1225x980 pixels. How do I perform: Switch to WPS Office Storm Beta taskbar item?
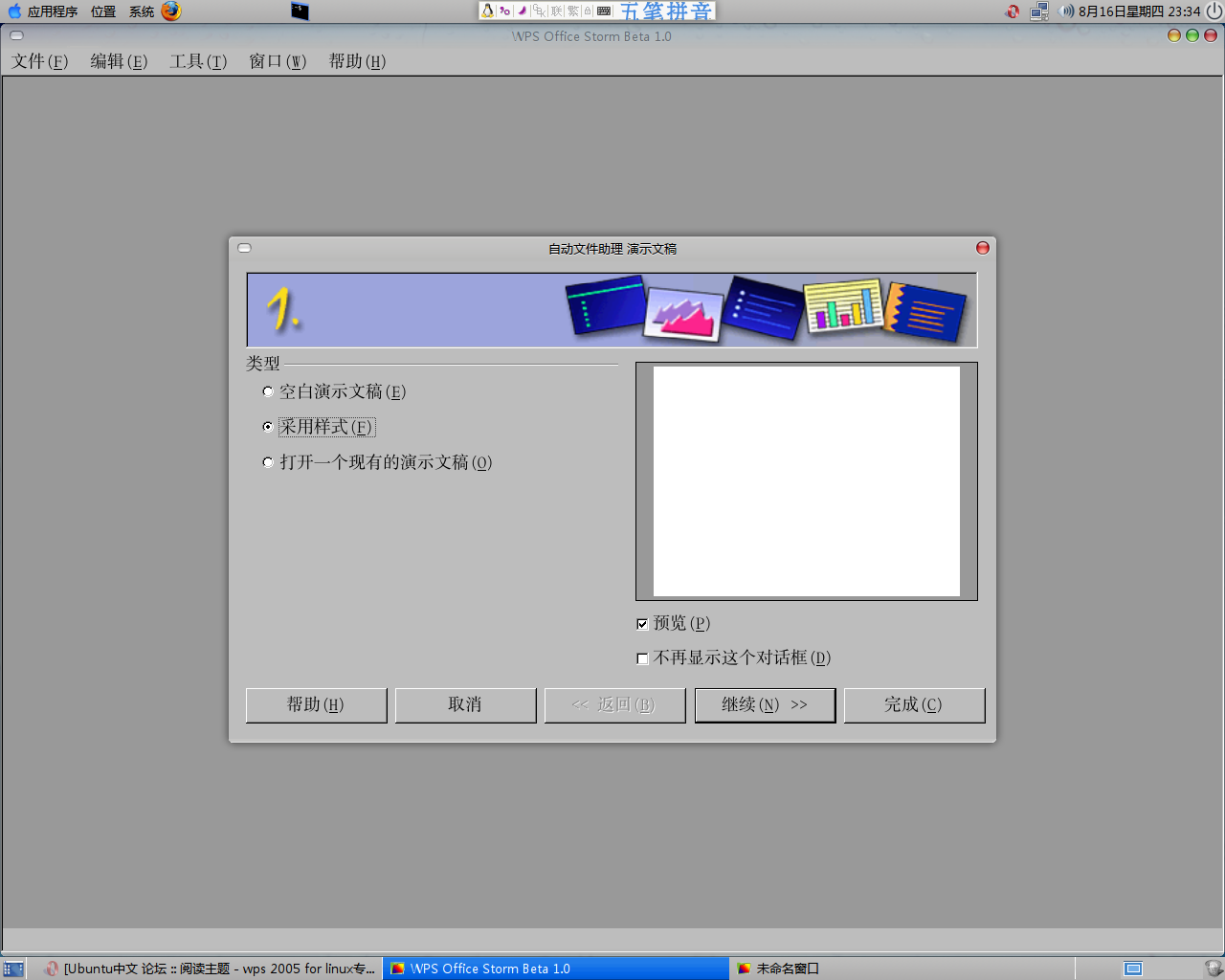556,969
